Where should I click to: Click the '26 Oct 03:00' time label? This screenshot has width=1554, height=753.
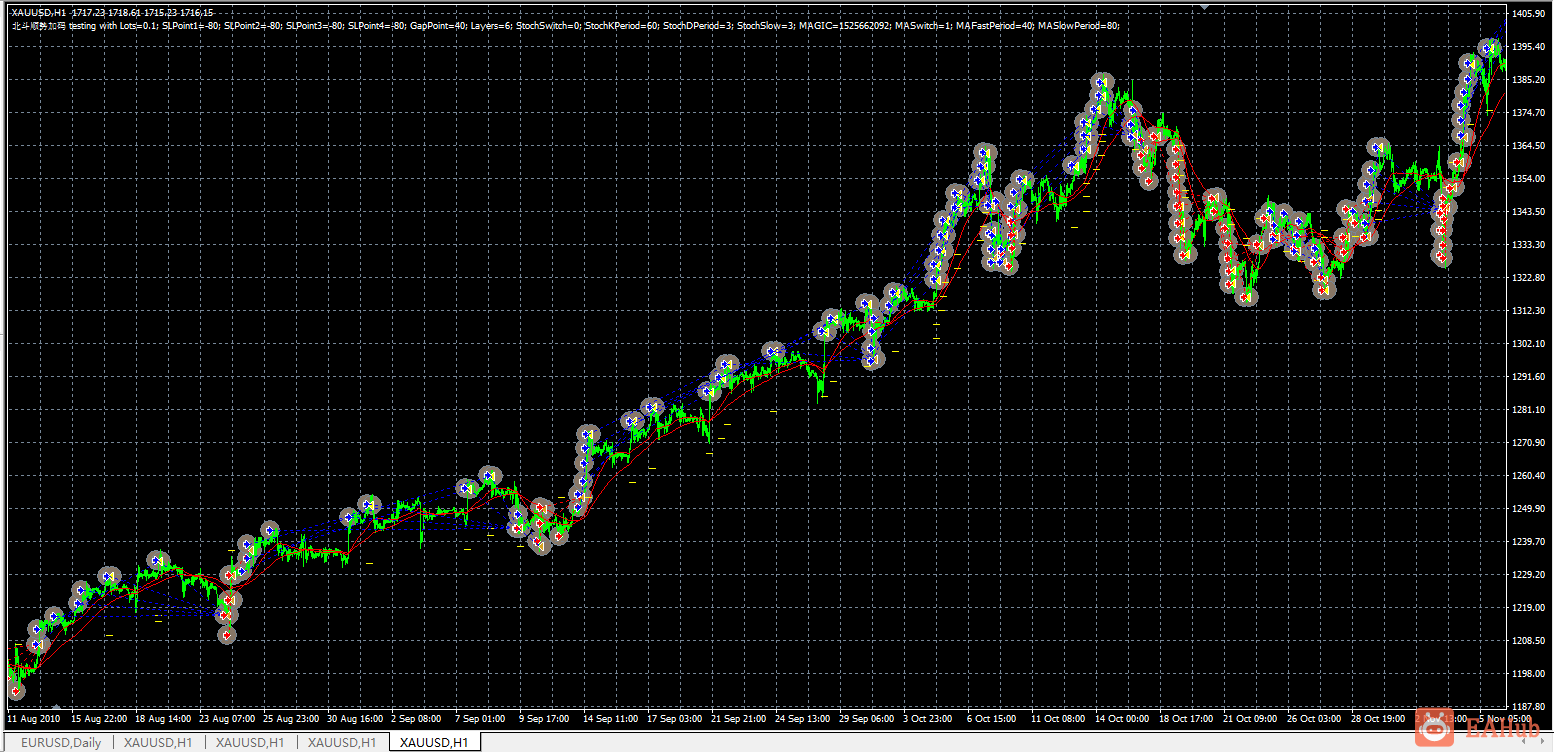[1315, 718]
